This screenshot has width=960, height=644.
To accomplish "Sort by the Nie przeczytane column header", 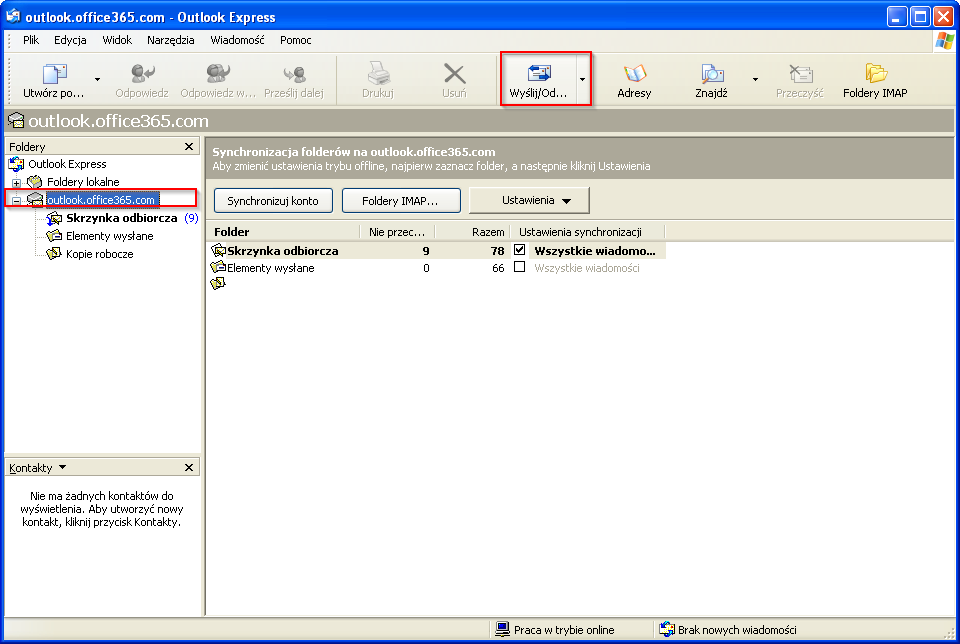I will 397,232.
